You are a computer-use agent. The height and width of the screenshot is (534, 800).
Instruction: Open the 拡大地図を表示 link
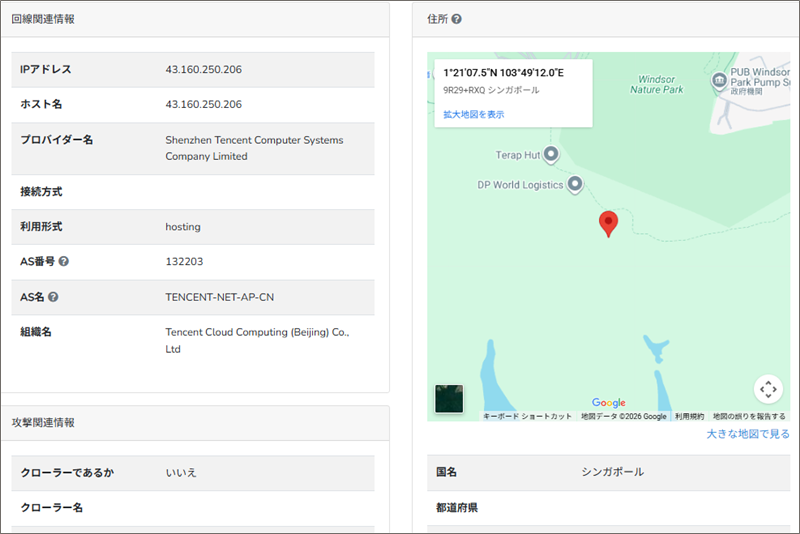coord(474,115)
